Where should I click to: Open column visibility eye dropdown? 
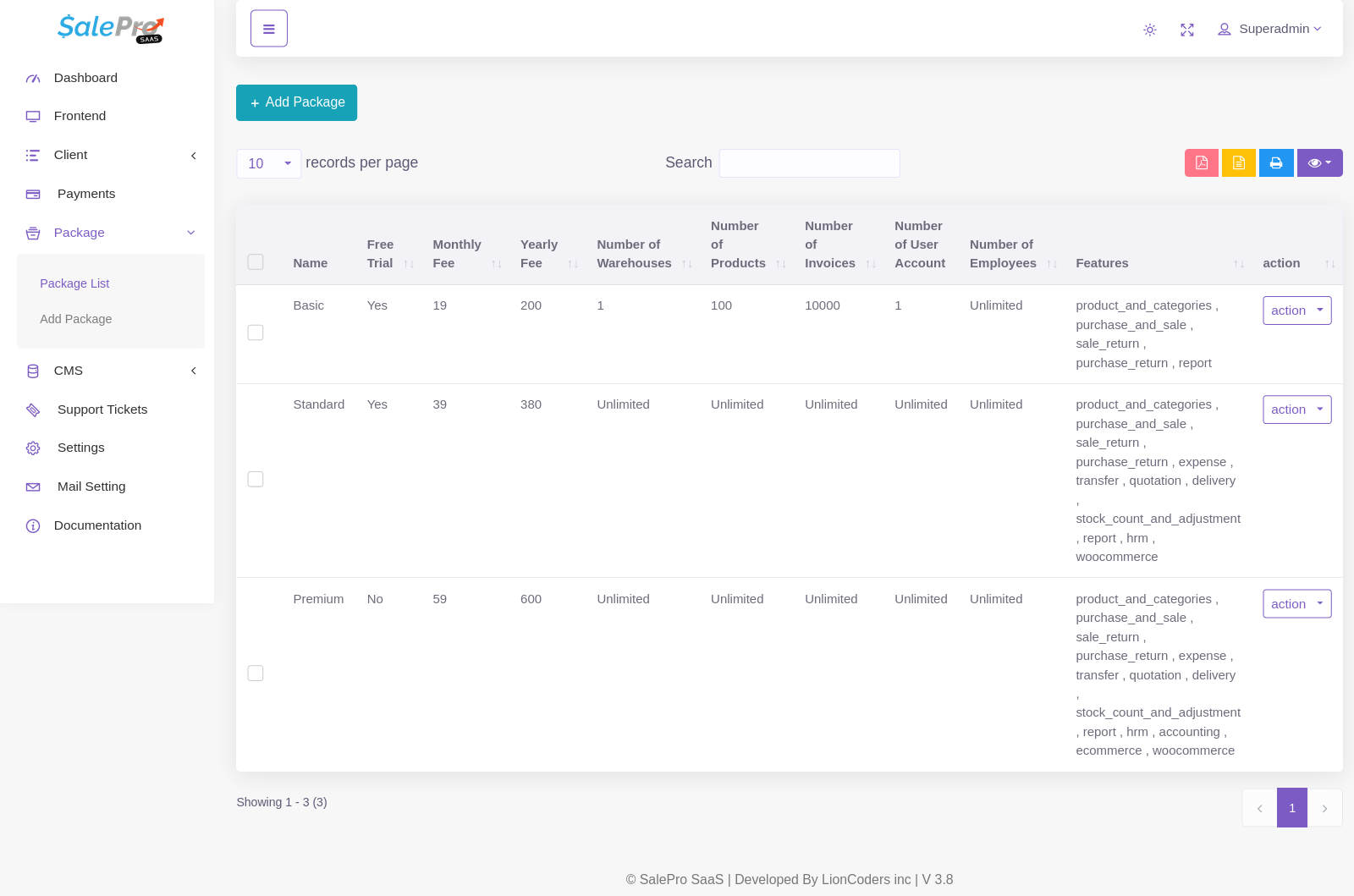(1319, 162)
